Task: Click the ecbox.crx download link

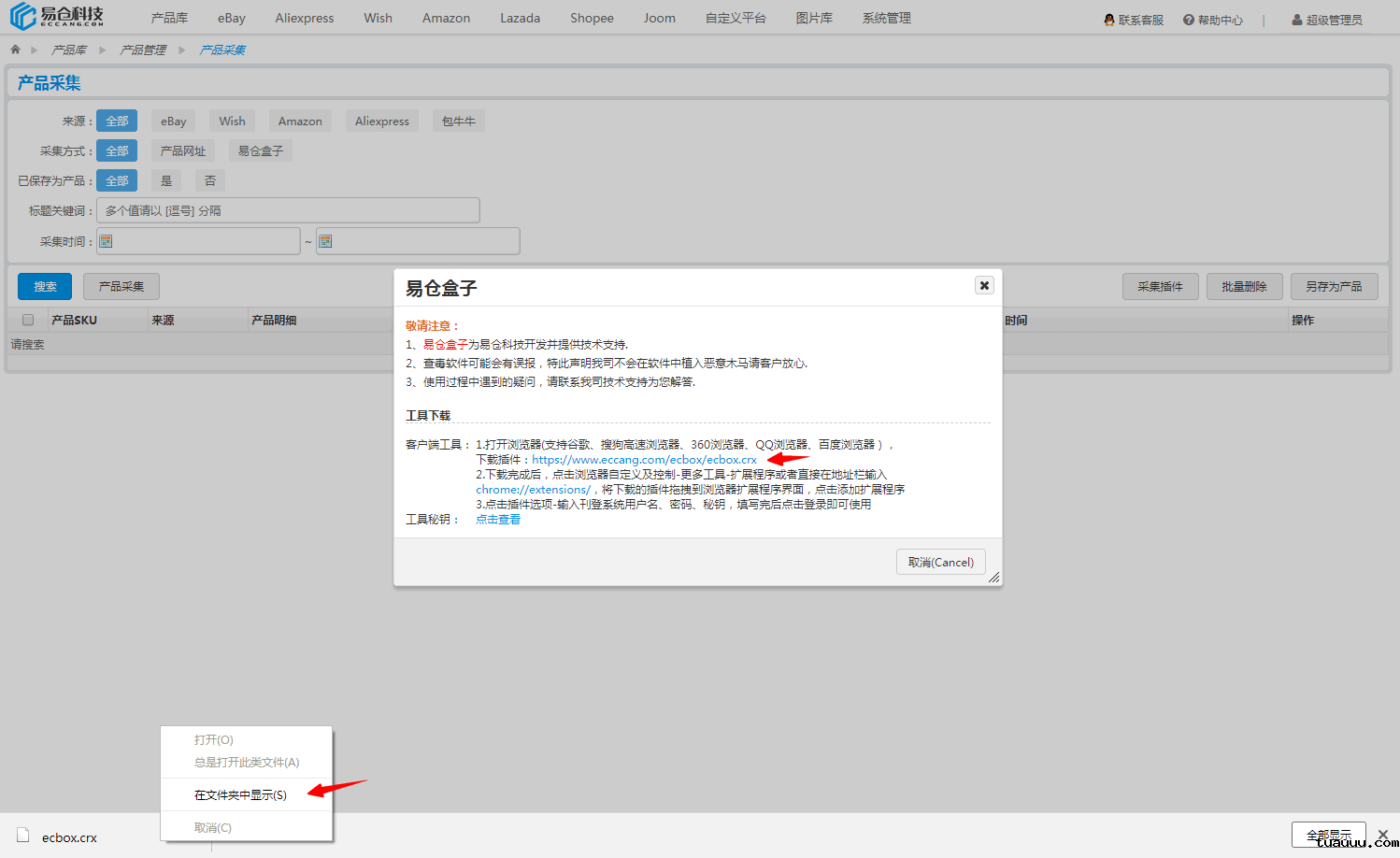Action: [x=644, y=460]
